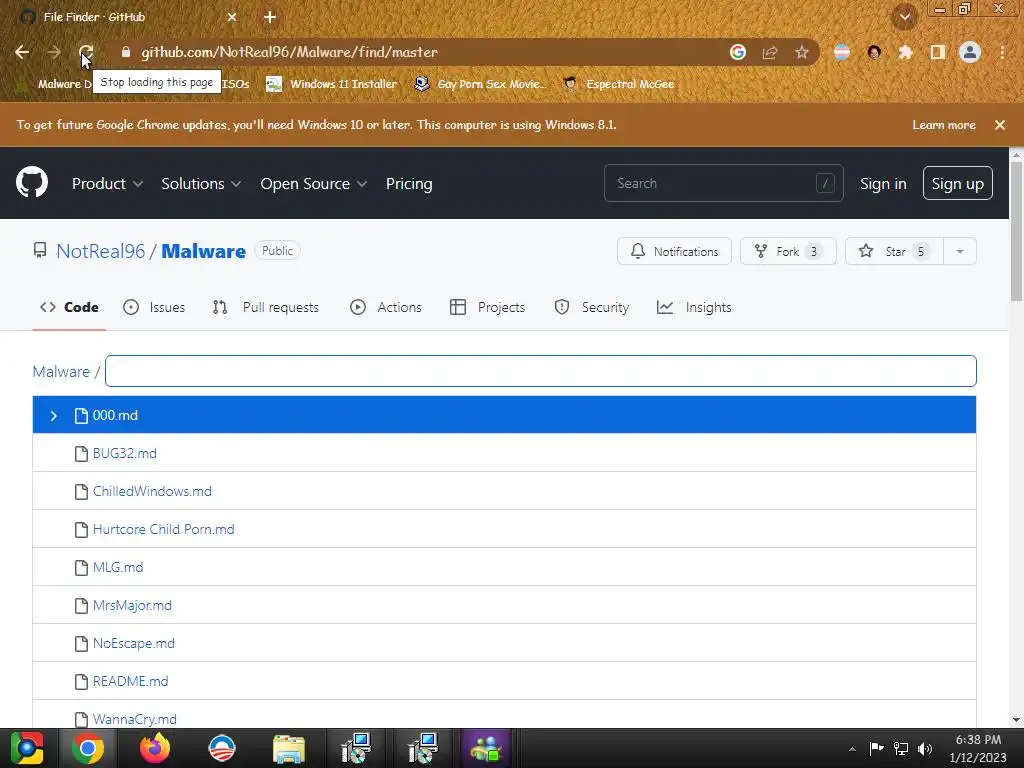1024x768 pixels.
Task: Open the Chrome extensions puzzle icon
Action: click(905, 52)
